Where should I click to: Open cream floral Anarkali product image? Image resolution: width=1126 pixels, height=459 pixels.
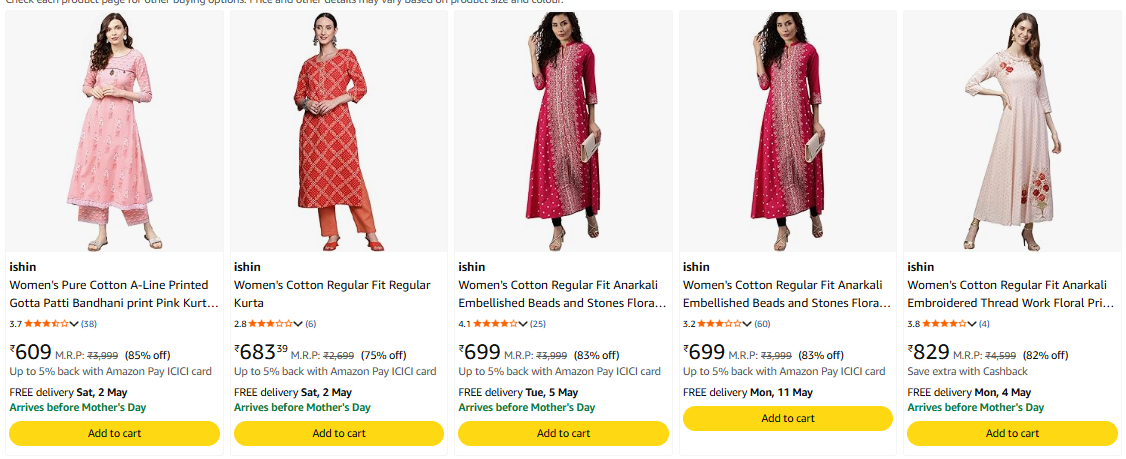1012,132
